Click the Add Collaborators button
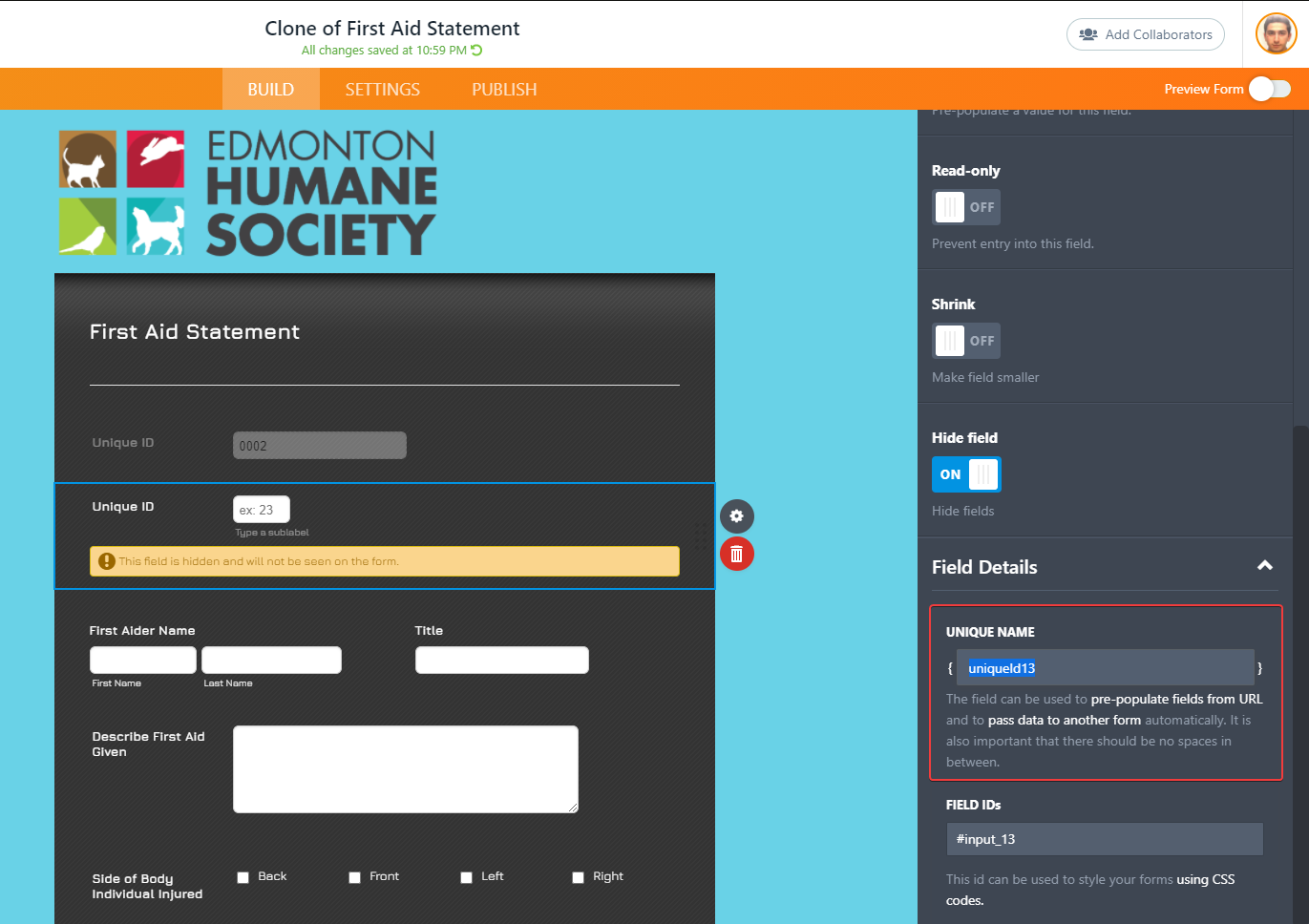1309x924 pixels. coord(1146,34)
